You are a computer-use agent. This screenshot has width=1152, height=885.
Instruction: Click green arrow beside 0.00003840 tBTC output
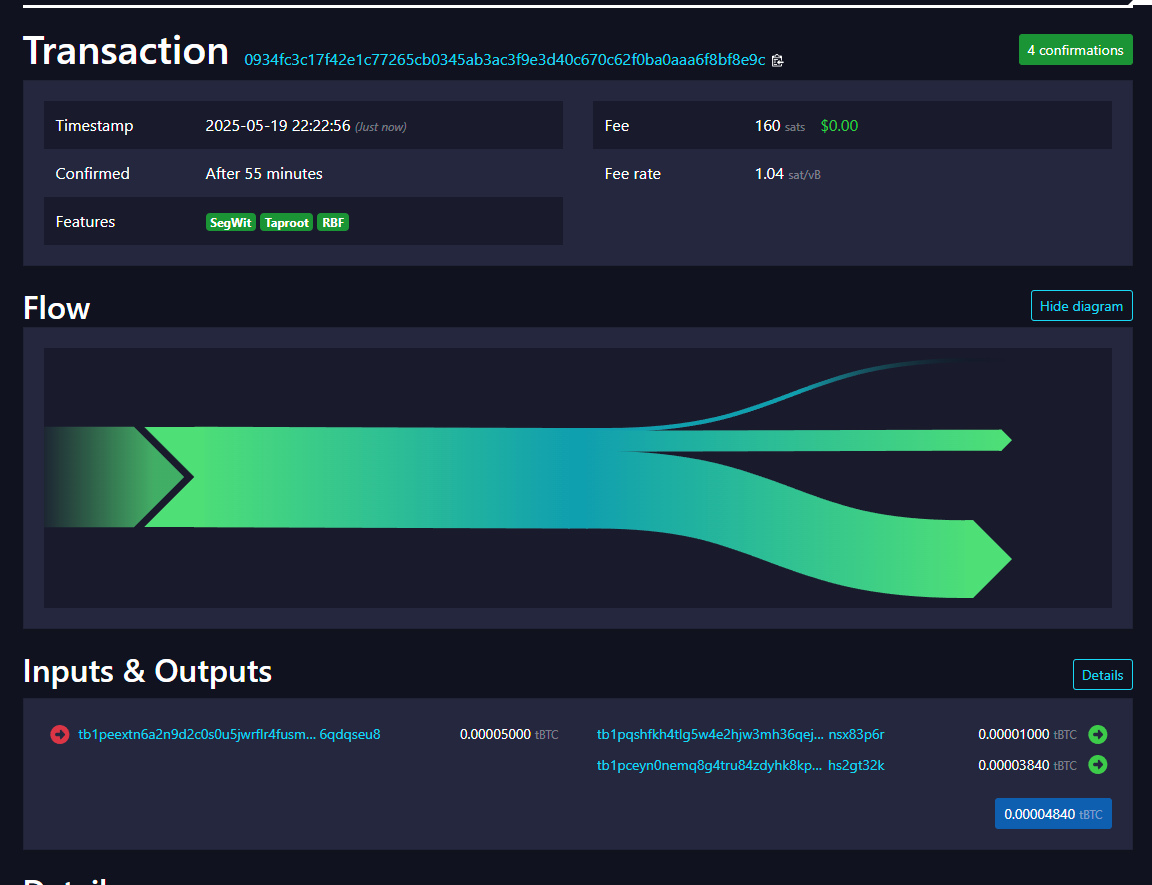(x=1098, y=765)
